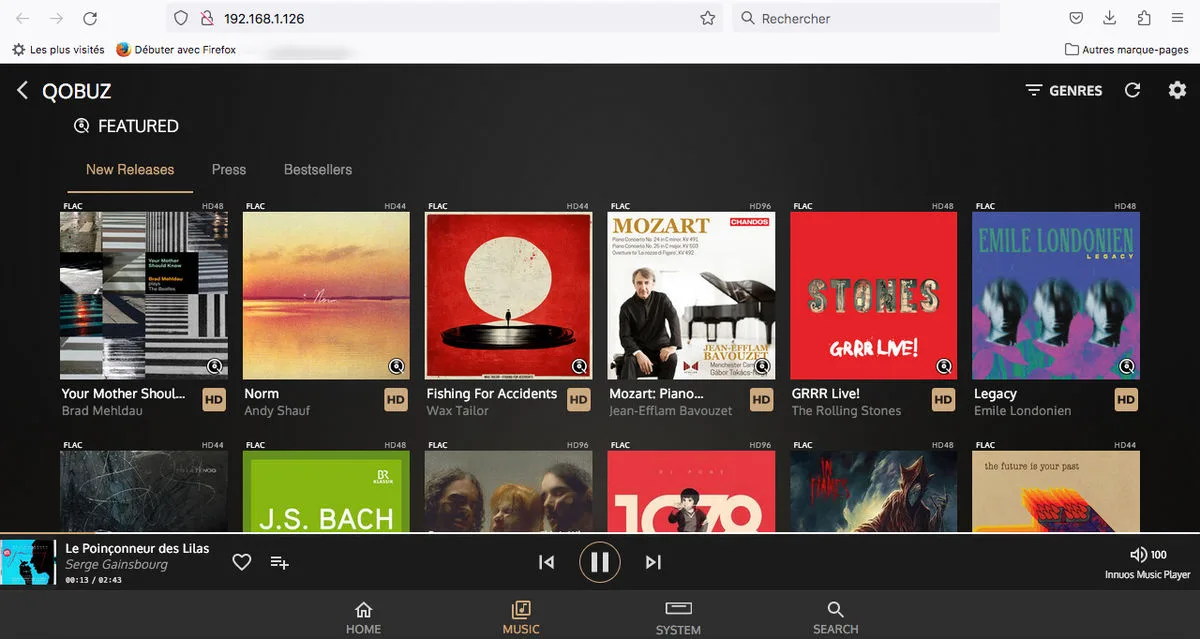The width and height of the screenshot is (1200, 639).
Task: Open the Fishing For Accidents album cover
Action: click(x=508, y=295)
